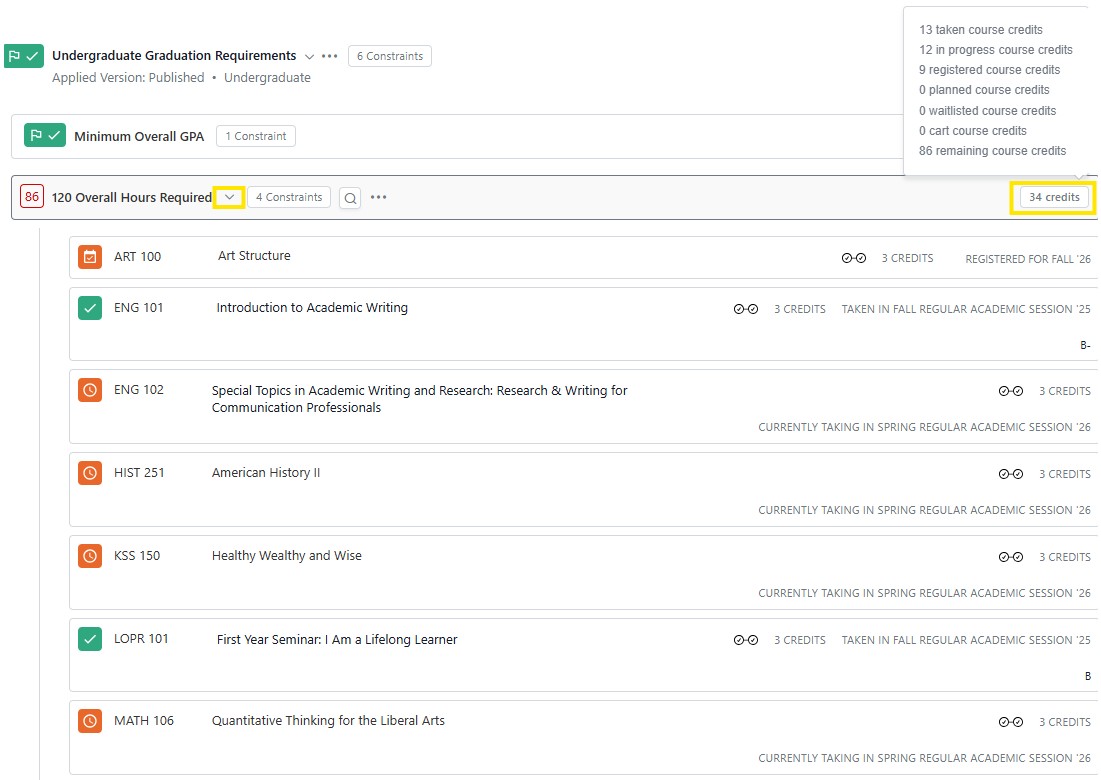Image resolution: width=1101 pixels, height=780 pixels.
Task: Click the Undergraduate Graduation Requirements heading
Action: tap(174, 55)
